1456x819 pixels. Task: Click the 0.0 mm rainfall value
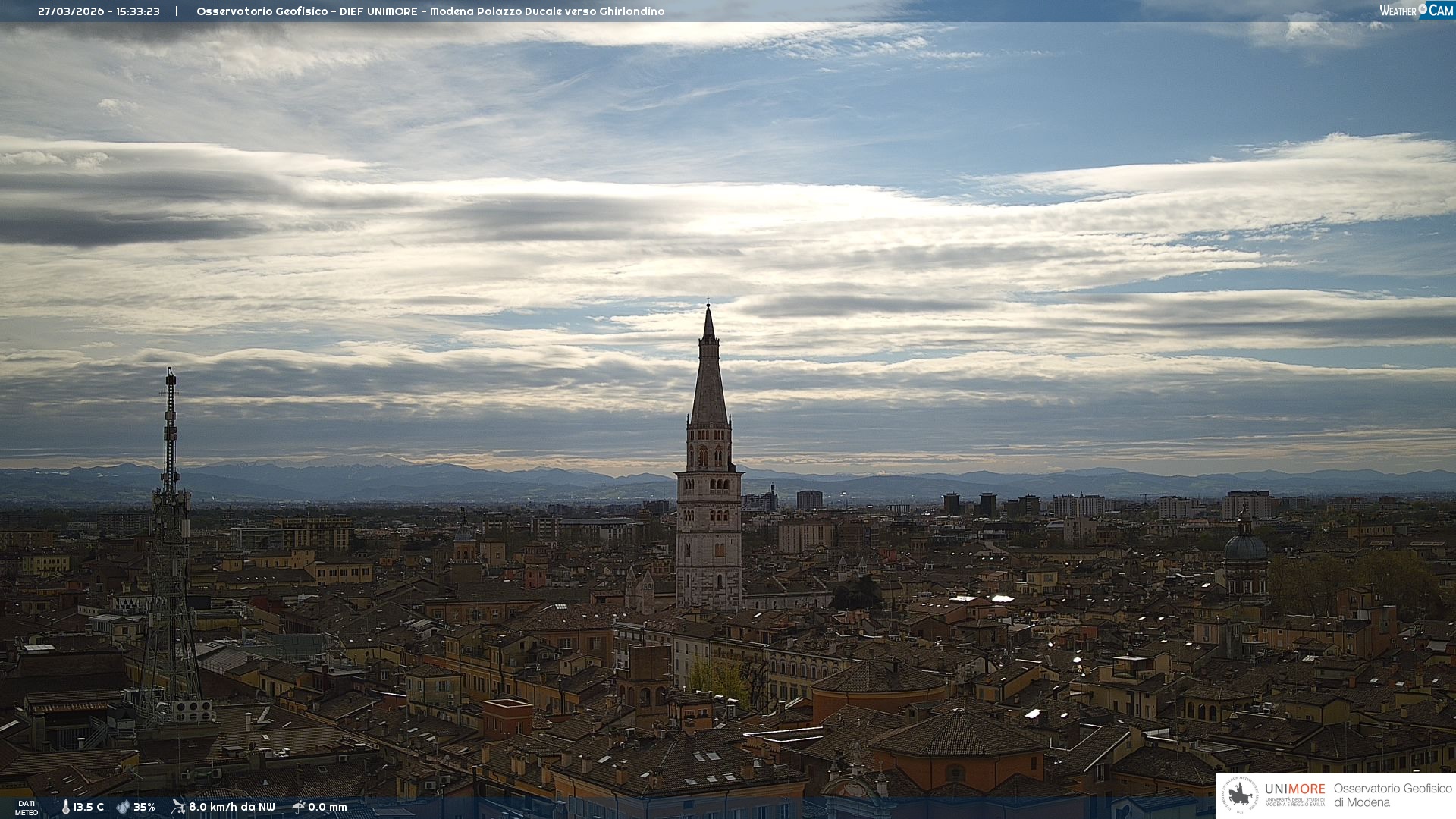pyautogui.click(x=328, y=807)
